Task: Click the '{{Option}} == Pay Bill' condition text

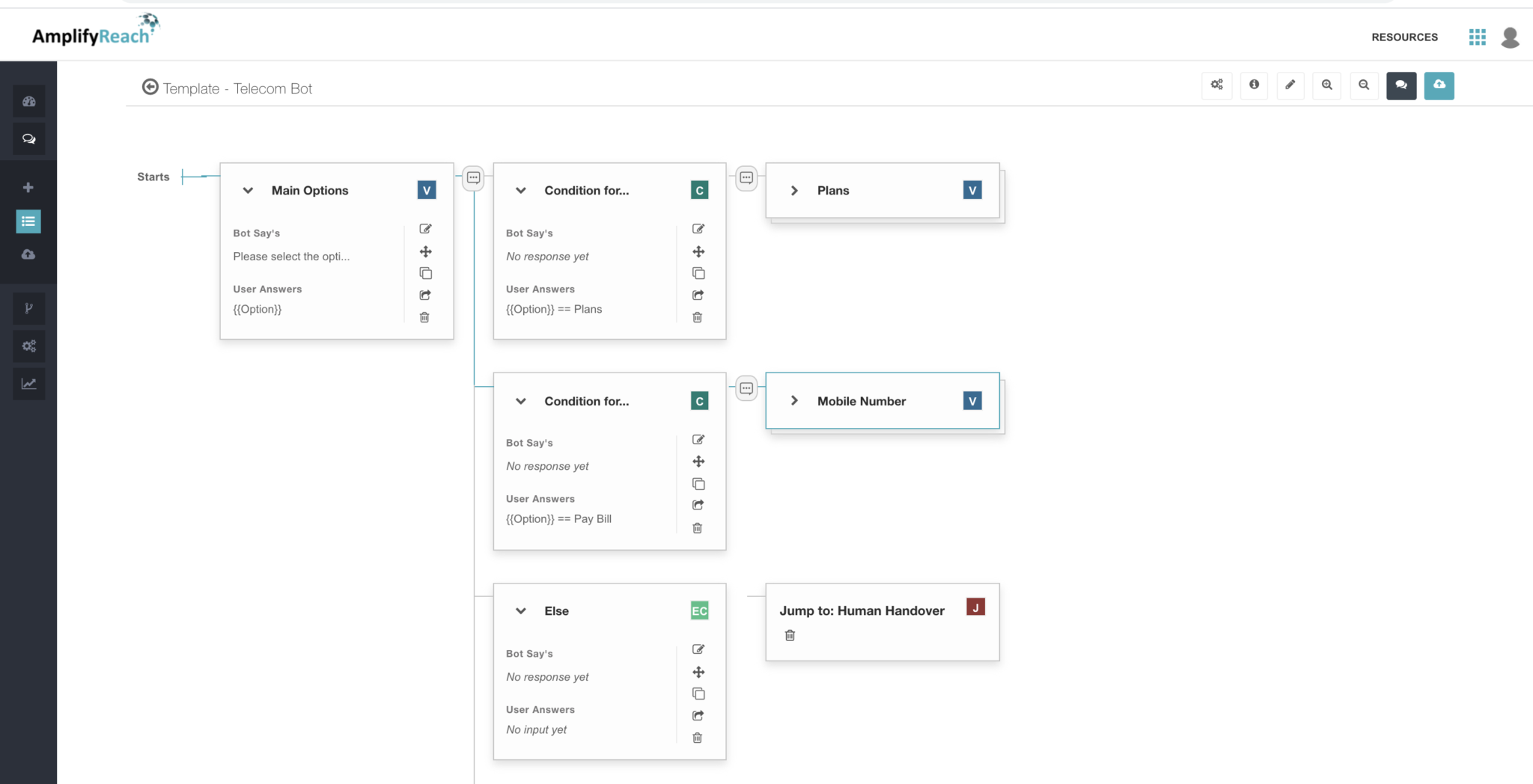Action: pos(558,519)
